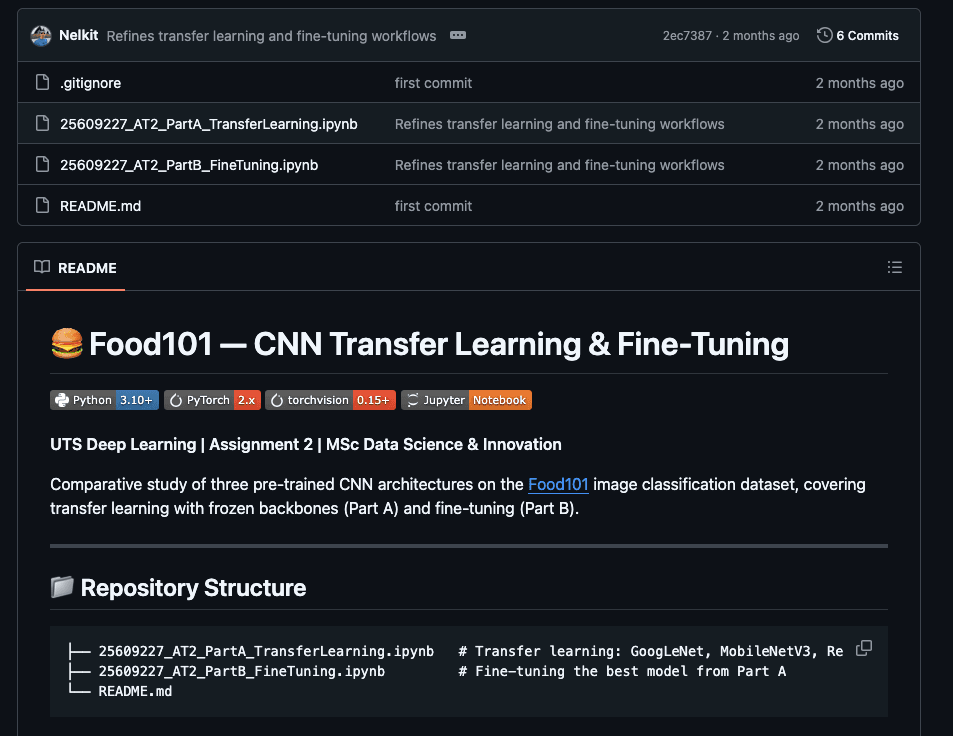Open latest commit message Refines transfer learning
Viewport: 953px width, 736px height.
(x=271, y=36)
